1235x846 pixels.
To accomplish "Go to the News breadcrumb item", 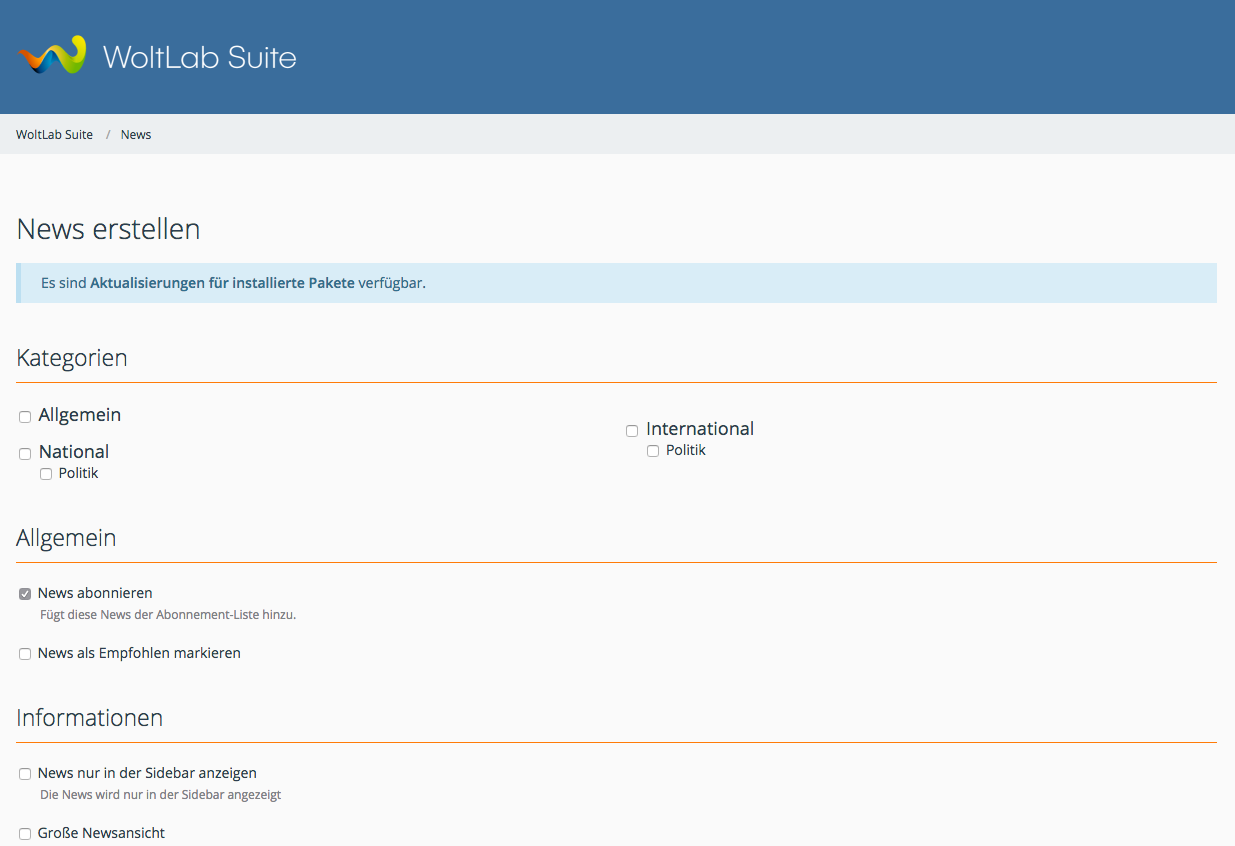I will 136,135.
